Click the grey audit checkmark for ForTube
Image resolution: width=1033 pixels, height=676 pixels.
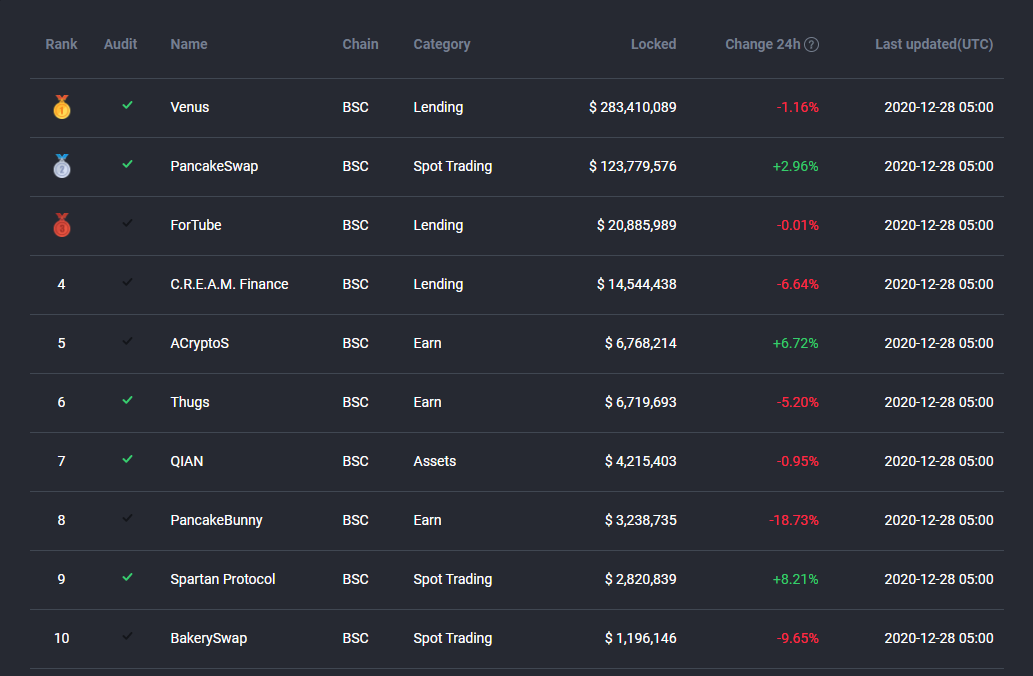point(127,223)
